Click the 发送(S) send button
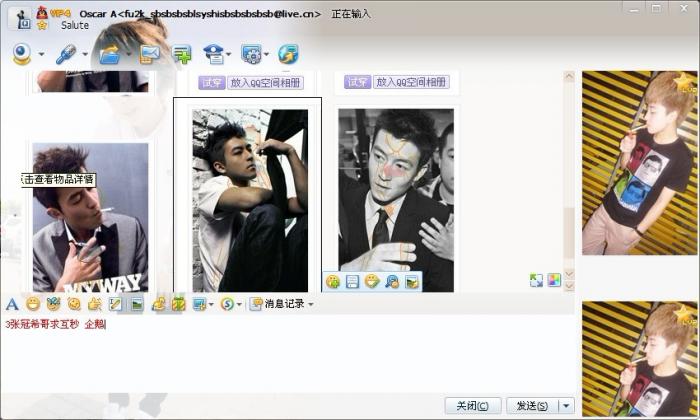Image resolution: width=700 pixels, height=420 pixels. [532, 406]
